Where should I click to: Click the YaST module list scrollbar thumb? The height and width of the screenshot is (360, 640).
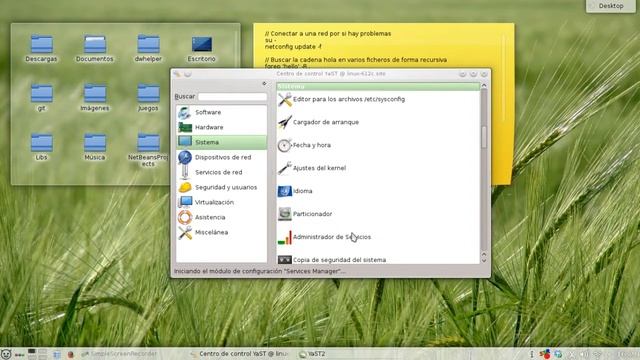(x=484, y=137)
